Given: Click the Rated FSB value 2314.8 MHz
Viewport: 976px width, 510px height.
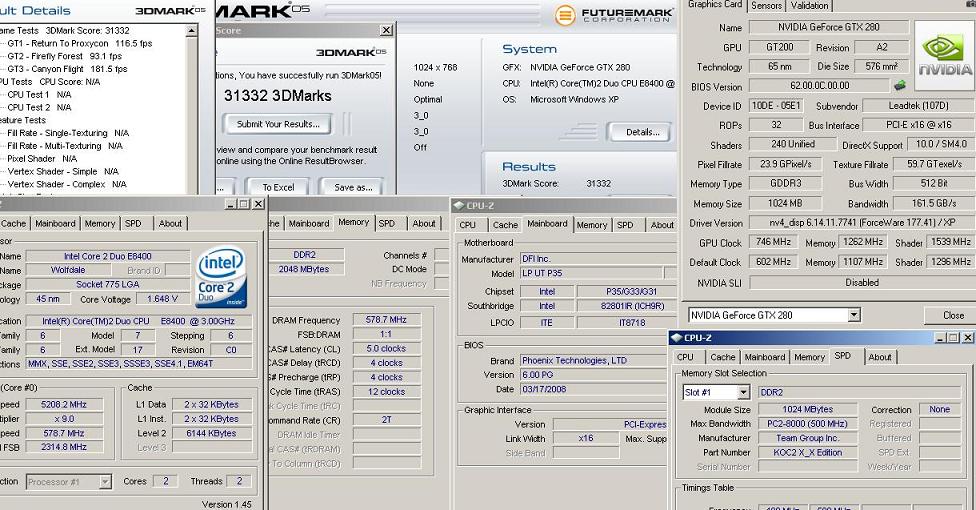Looking at the screenshot, I should click(x=63, y=447).
